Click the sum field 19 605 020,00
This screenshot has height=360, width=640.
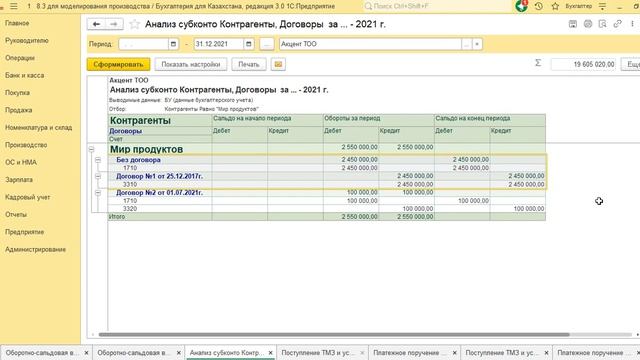point(583,64)
